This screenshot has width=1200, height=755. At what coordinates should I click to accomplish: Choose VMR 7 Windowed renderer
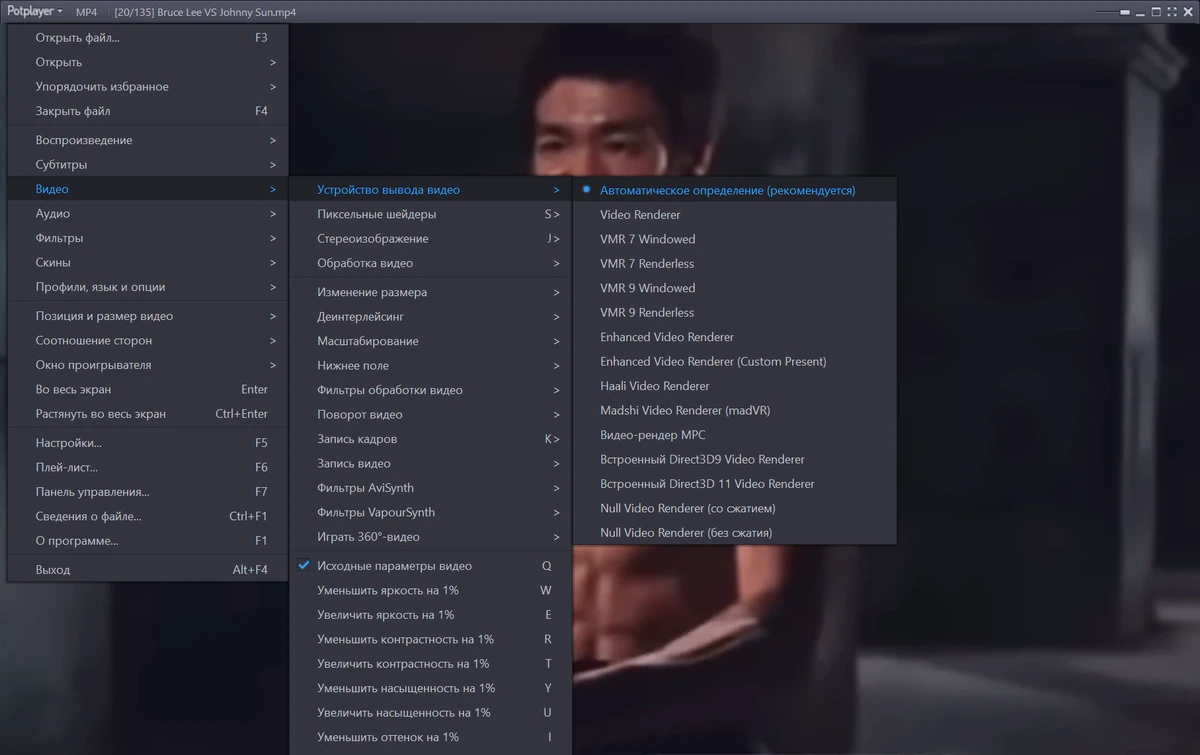735,239
